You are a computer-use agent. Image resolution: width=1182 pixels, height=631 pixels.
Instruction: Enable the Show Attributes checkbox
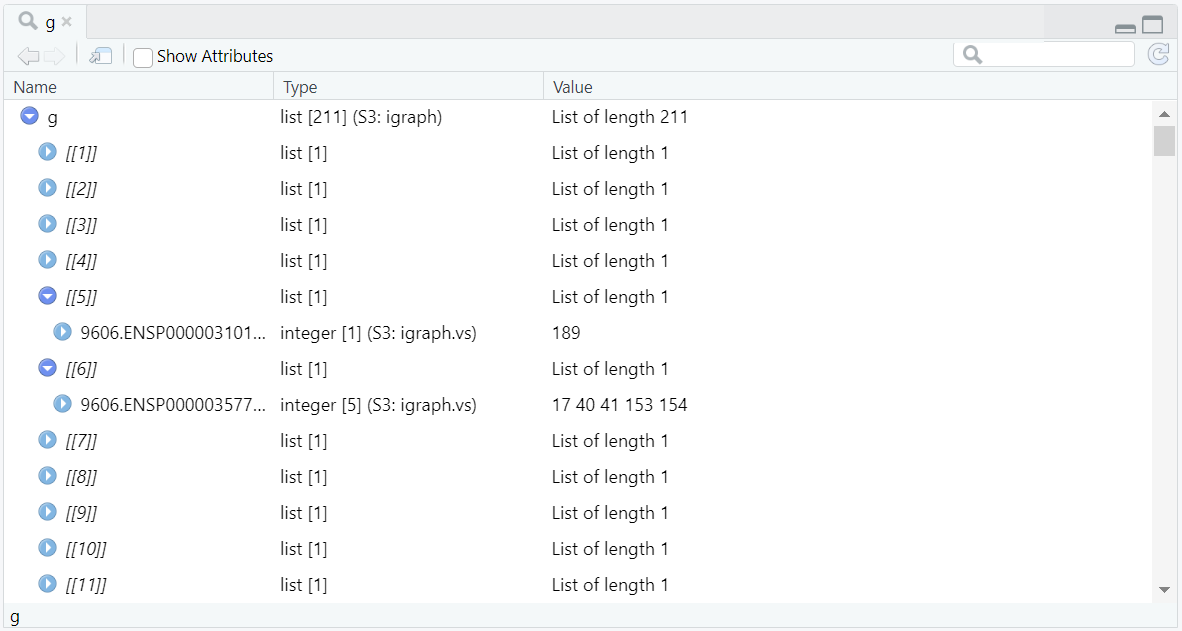(x=143, y=57)
